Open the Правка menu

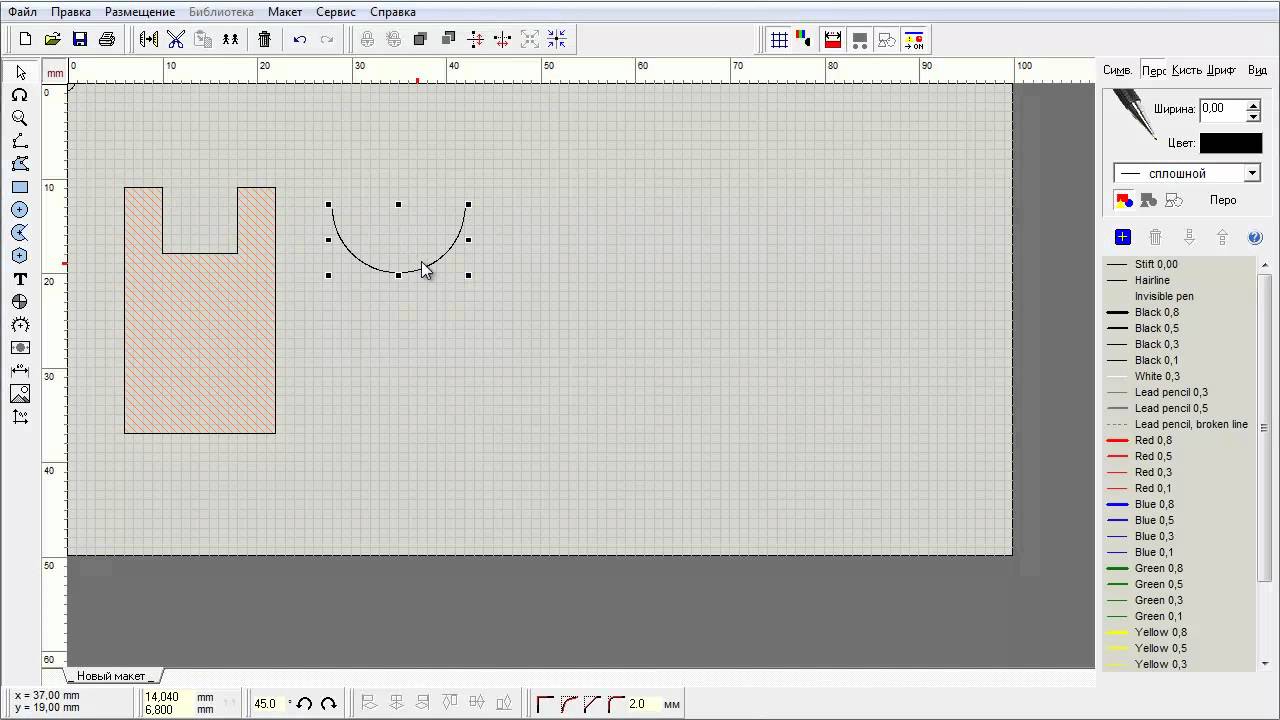(71, 12)
